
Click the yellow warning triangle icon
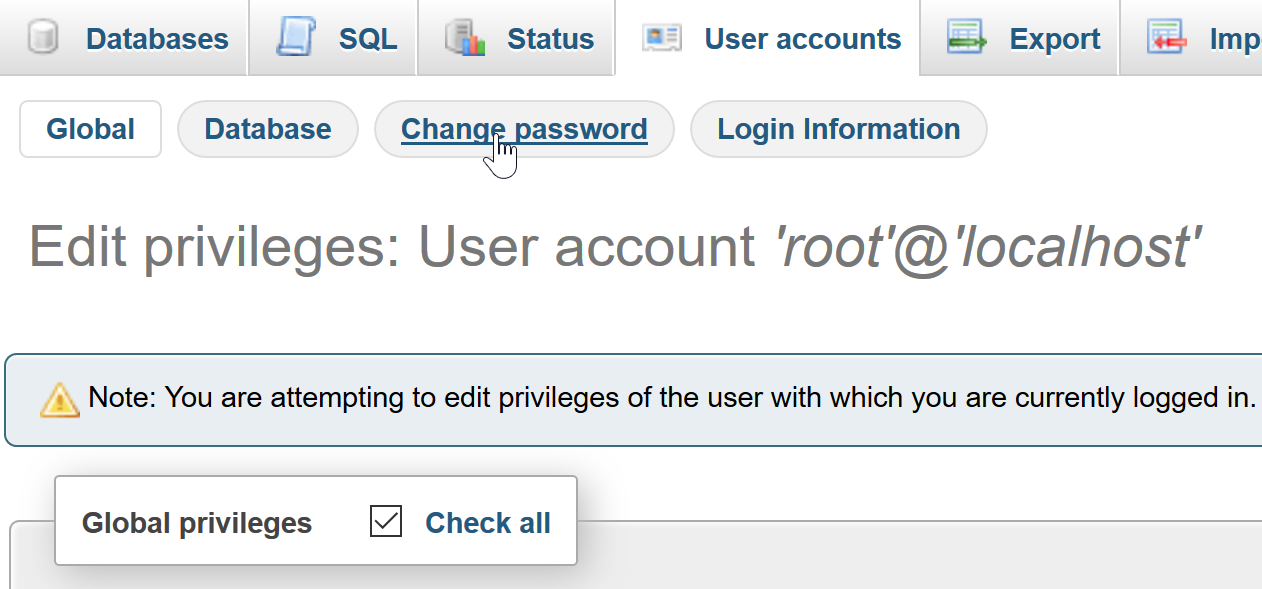click(60, 399)
